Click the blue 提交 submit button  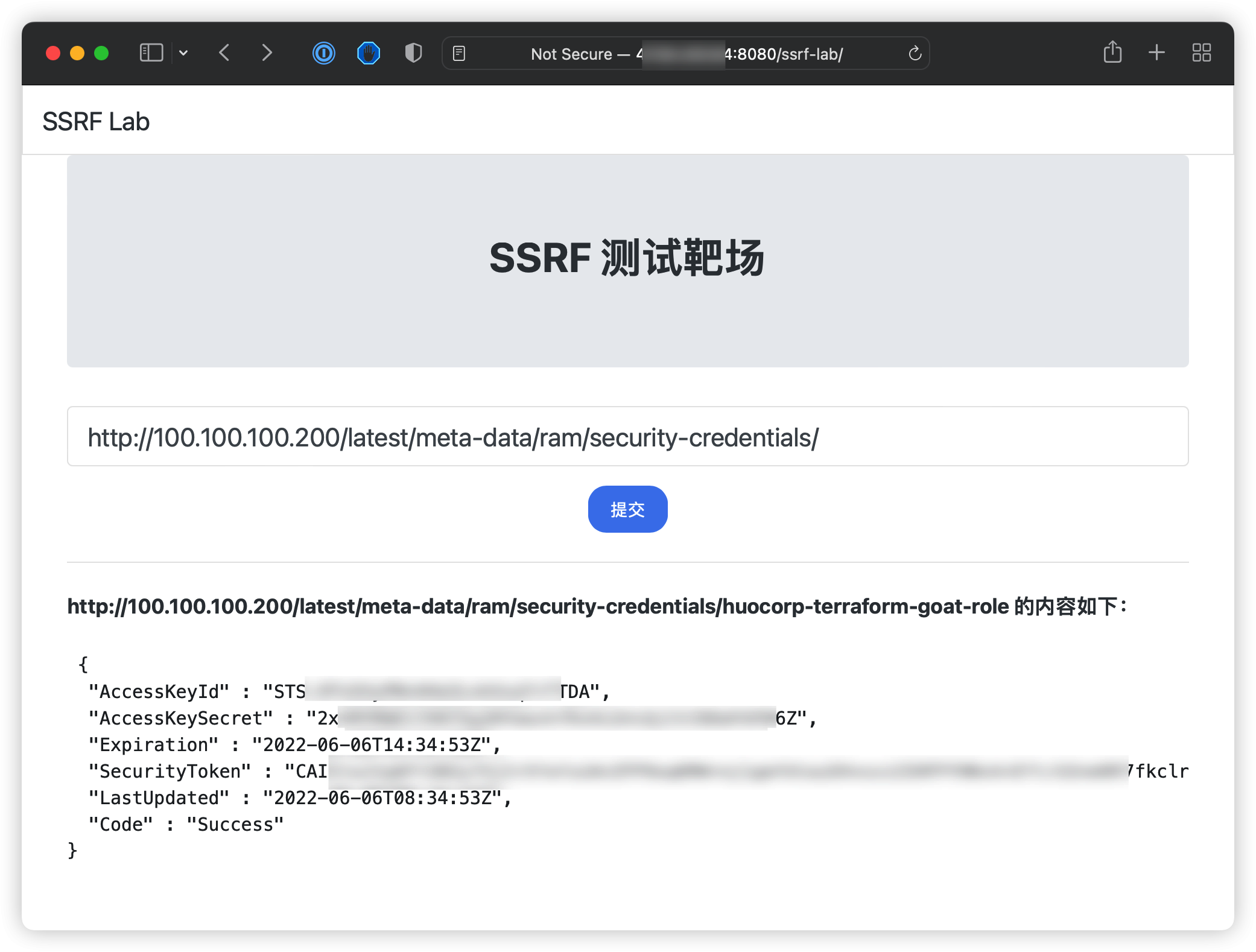point(627,509)
